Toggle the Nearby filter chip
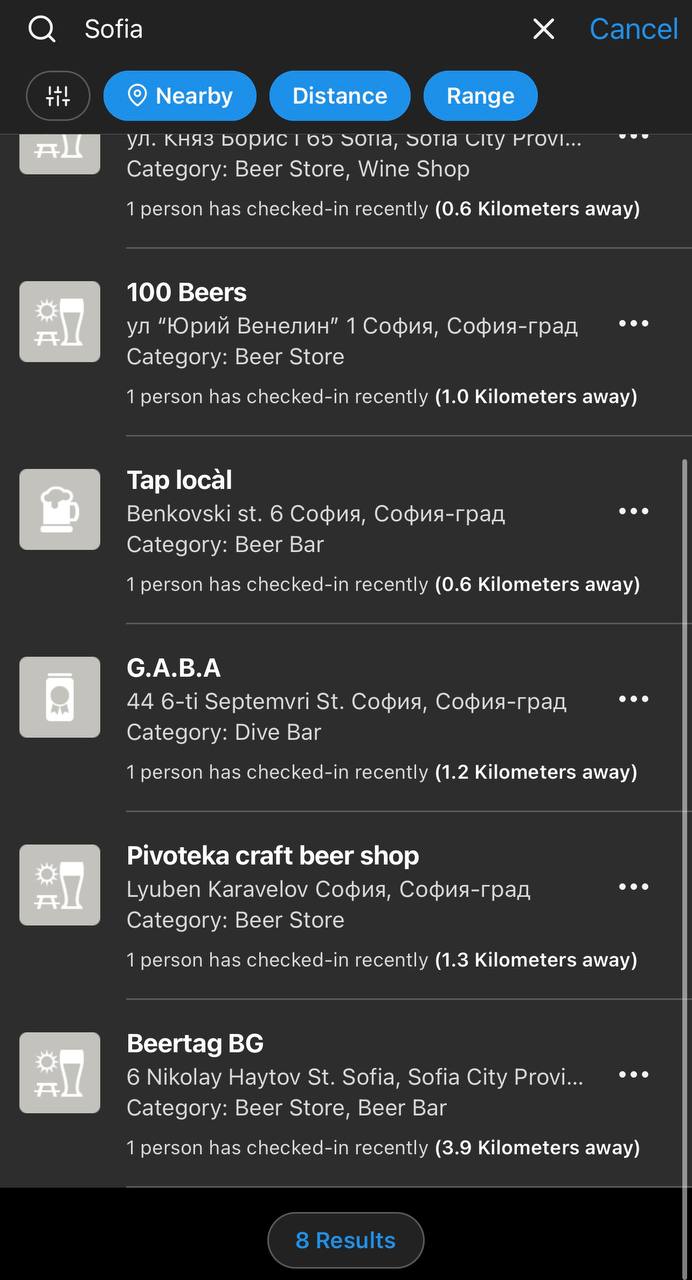 [x=180, y=96]
